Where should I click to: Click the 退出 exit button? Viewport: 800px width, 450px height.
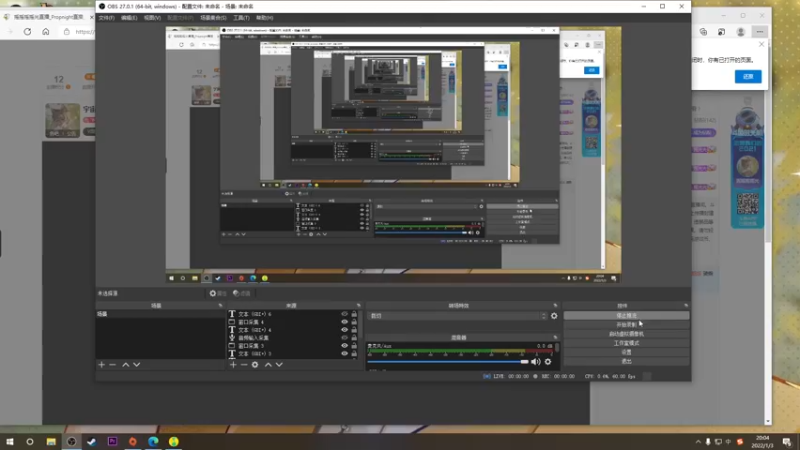coord(626,361)
